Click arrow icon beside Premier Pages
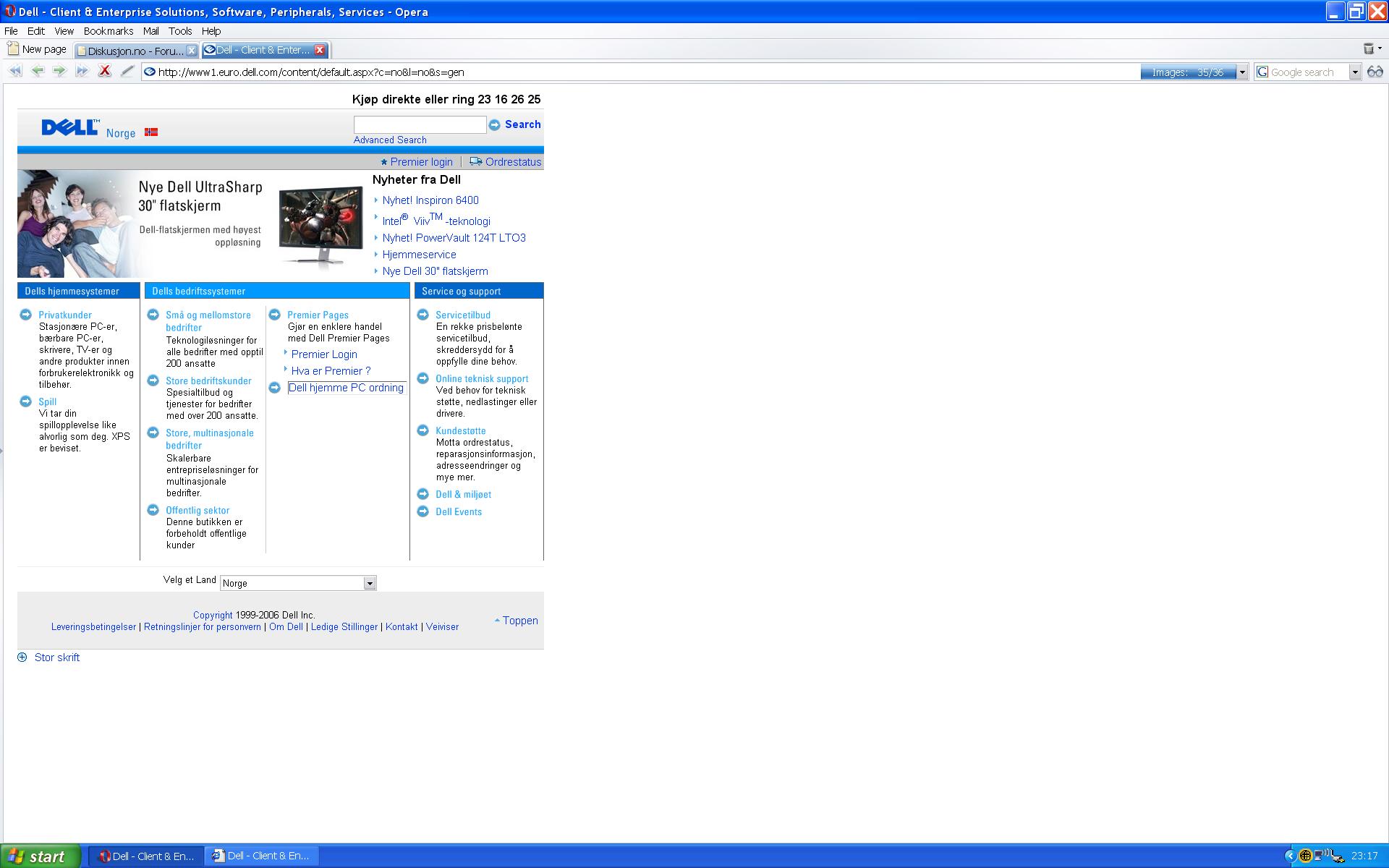1389x868 pixels. [x=275, y=315]
